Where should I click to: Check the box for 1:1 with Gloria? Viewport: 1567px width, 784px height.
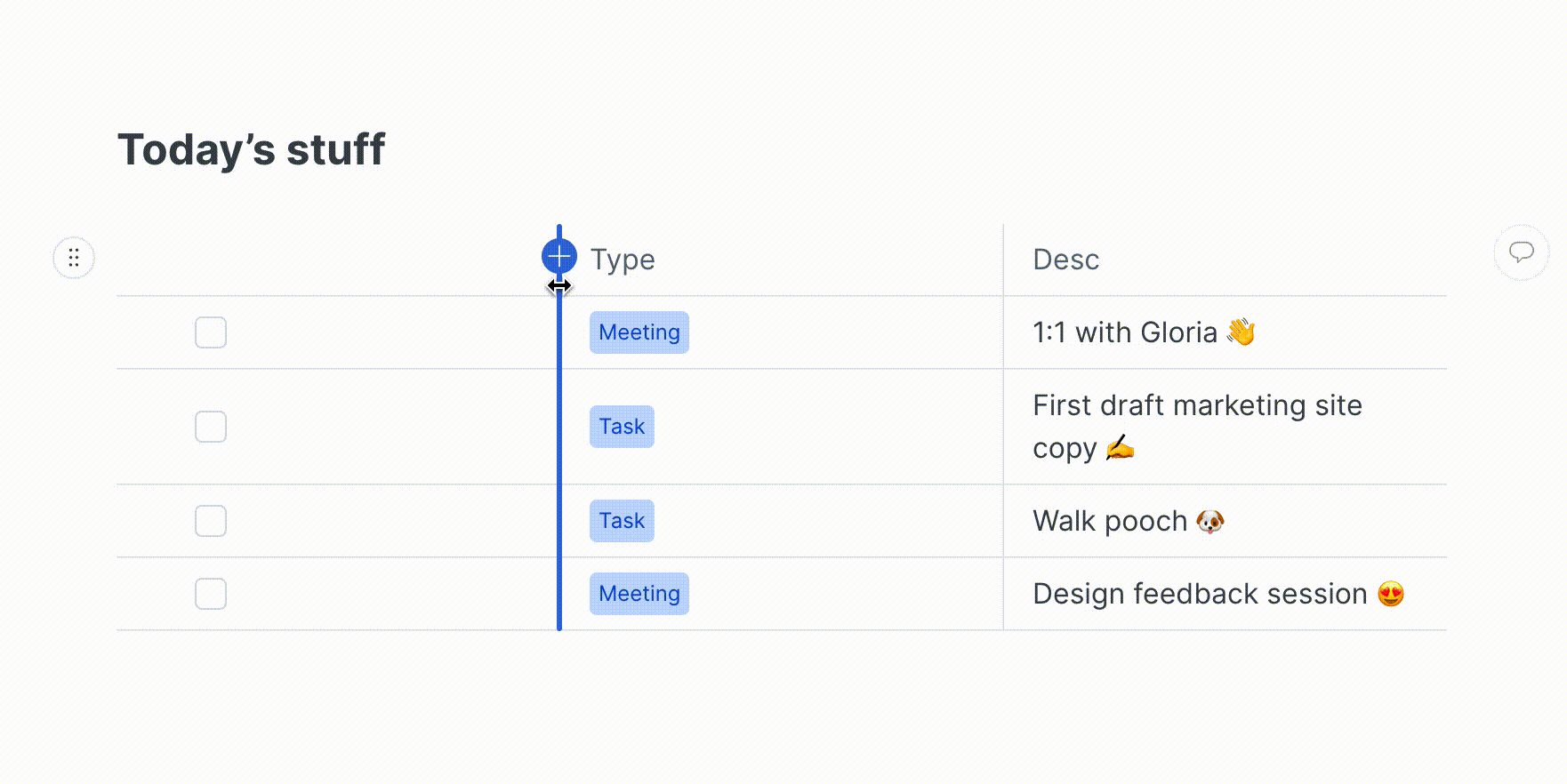(211, 332)
